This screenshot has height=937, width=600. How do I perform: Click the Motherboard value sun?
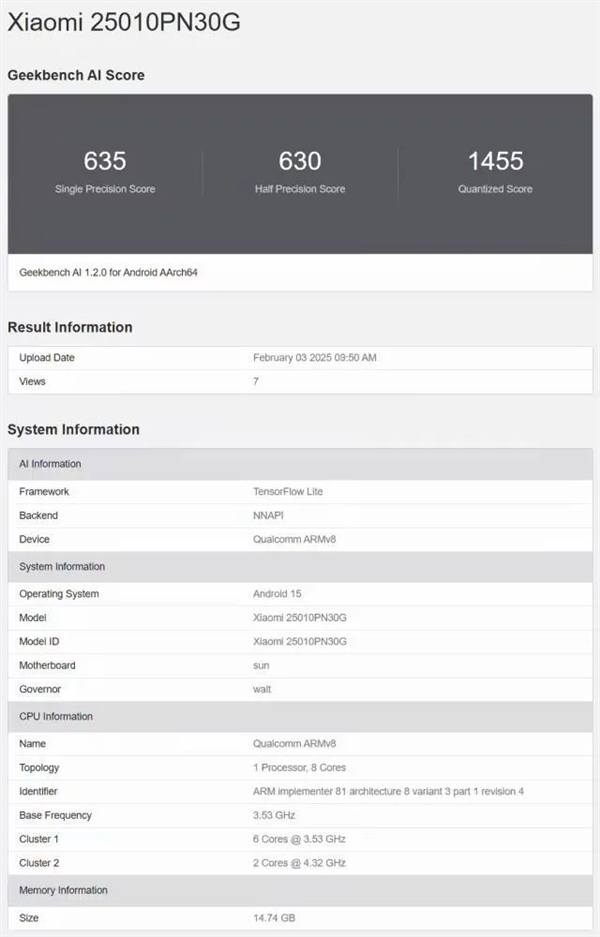[261, 665]
